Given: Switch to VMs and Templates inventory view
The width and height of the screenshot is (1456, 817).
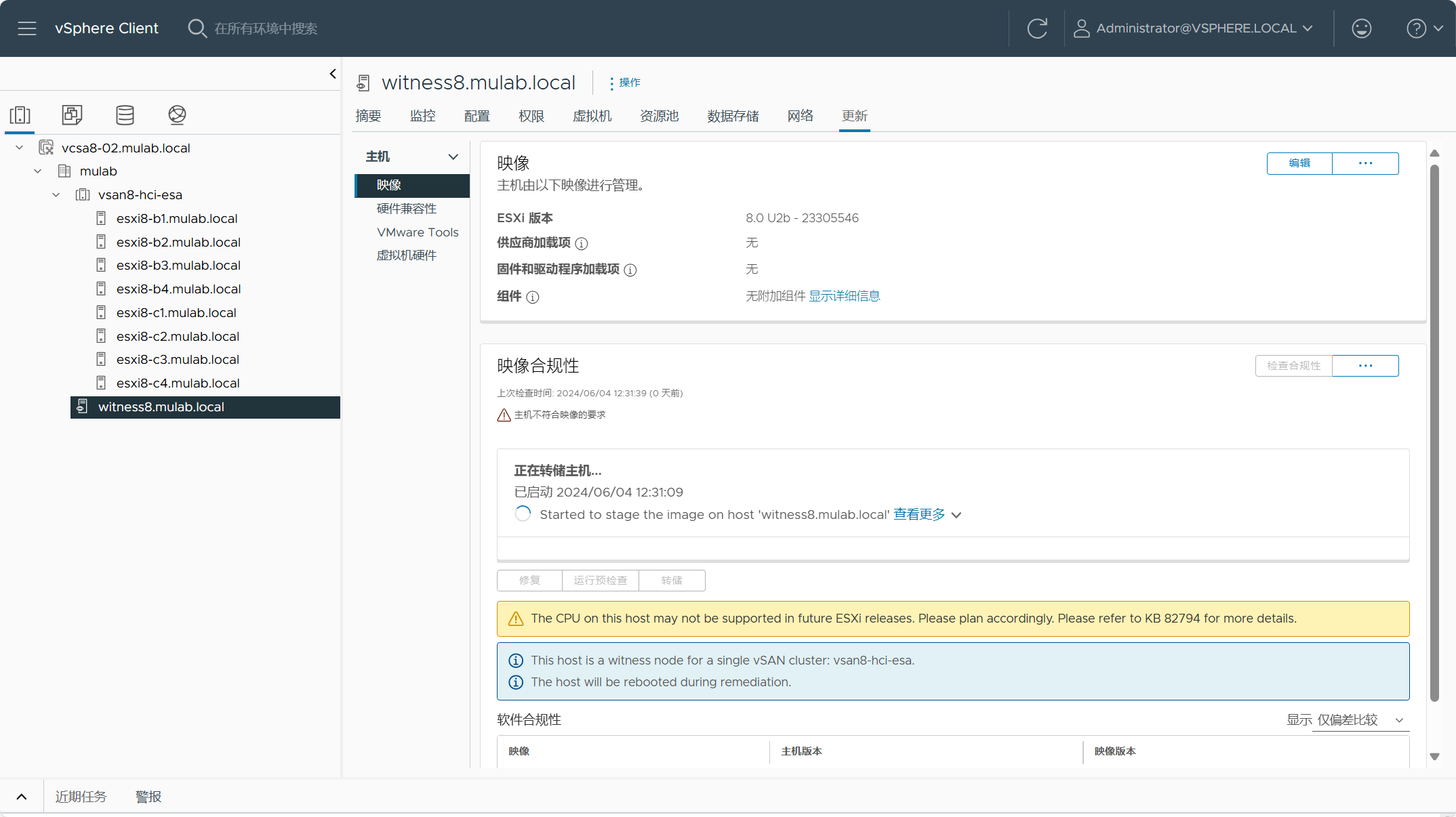Looking at the screenshot, I should coord(72,115).
